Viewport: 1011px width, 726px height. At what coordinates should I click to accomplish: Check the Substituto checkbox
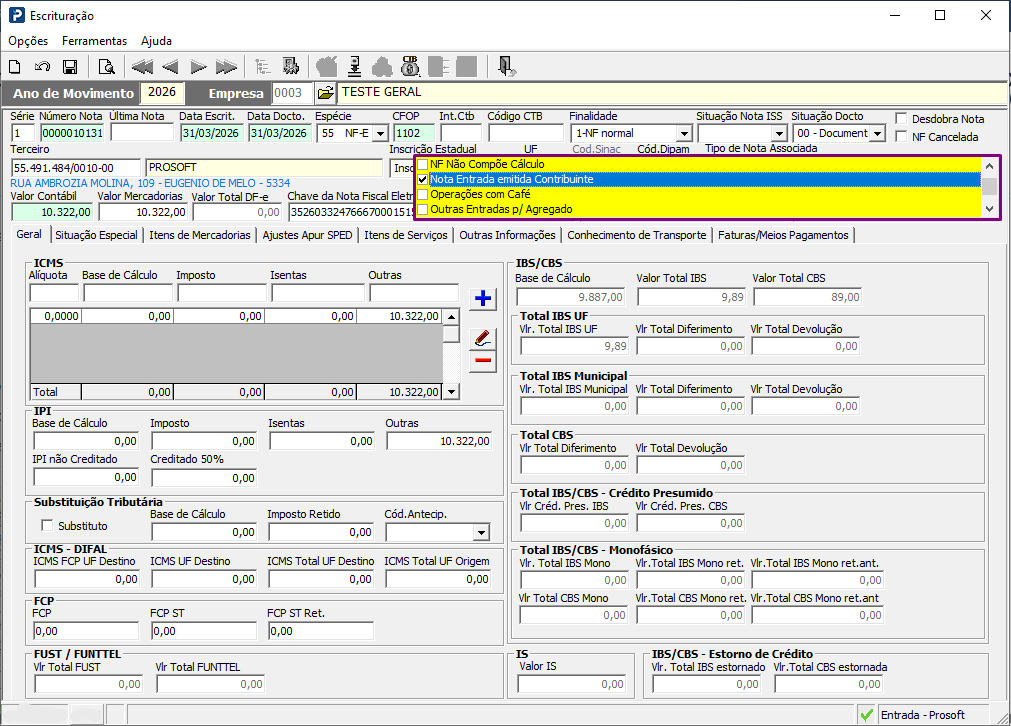[x=47, y=525]
